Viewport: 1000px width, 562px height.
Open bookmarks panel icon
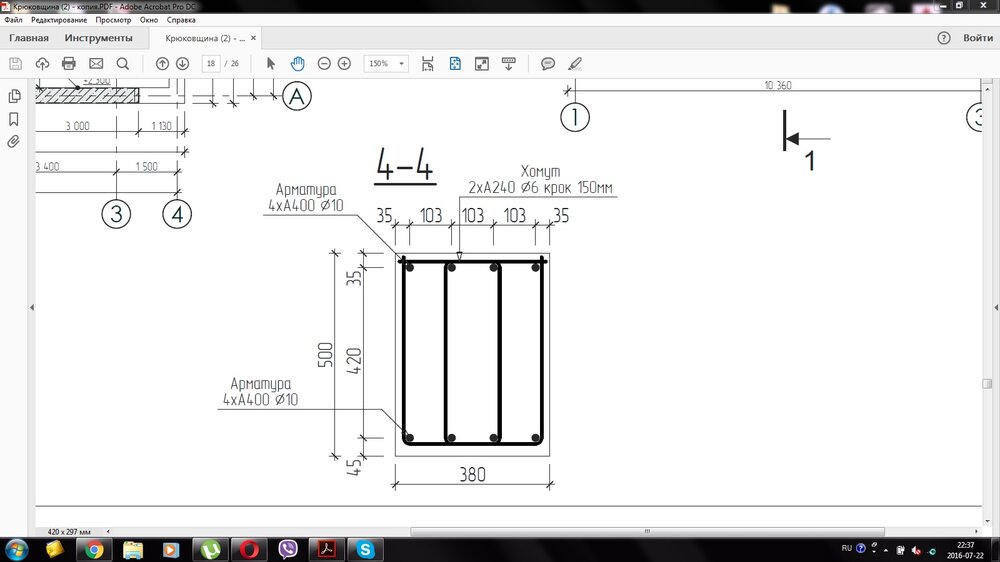(13, 119)
